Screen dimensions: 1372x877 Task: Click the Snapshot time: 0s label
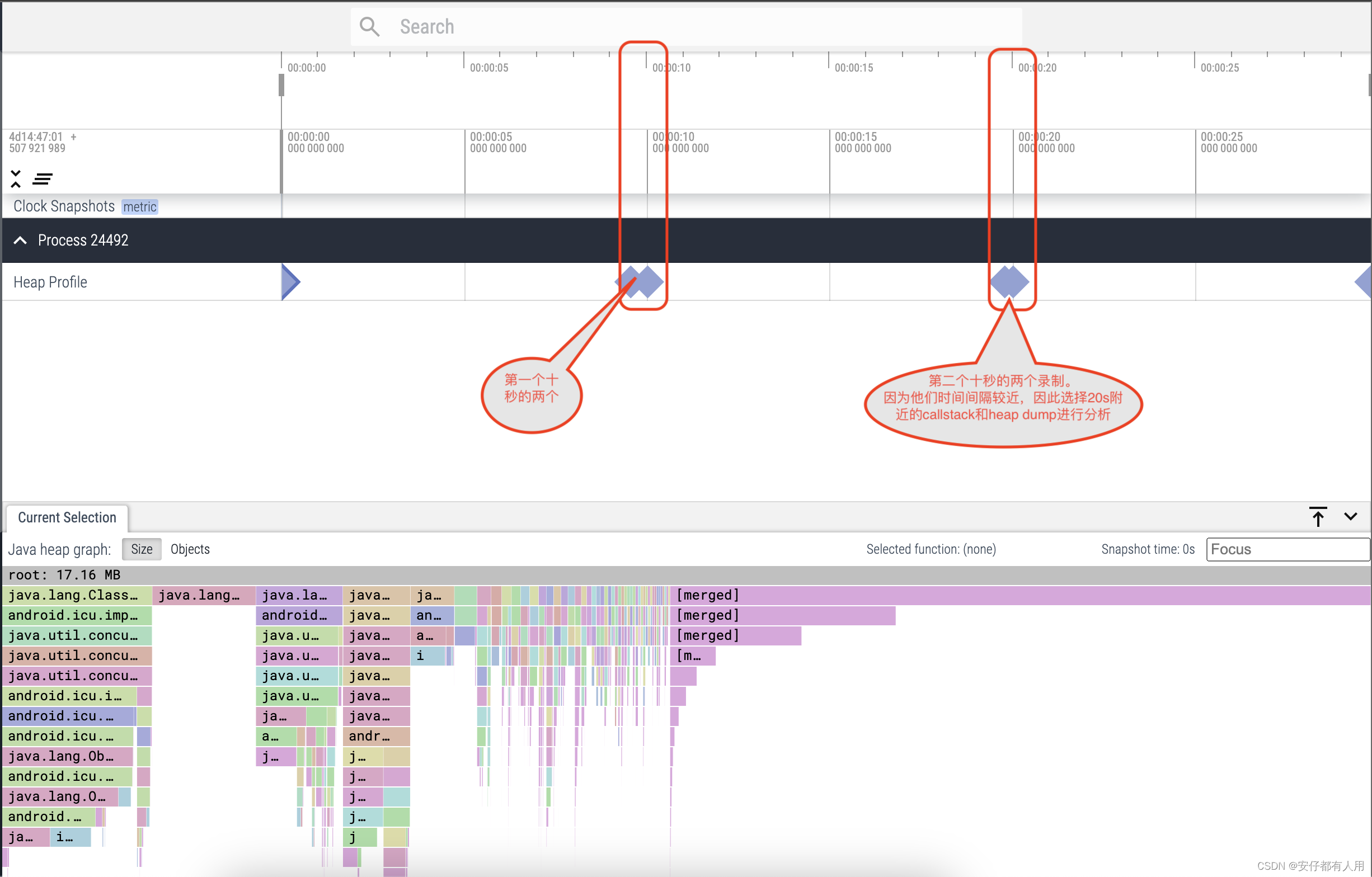tap(1148, 549)
